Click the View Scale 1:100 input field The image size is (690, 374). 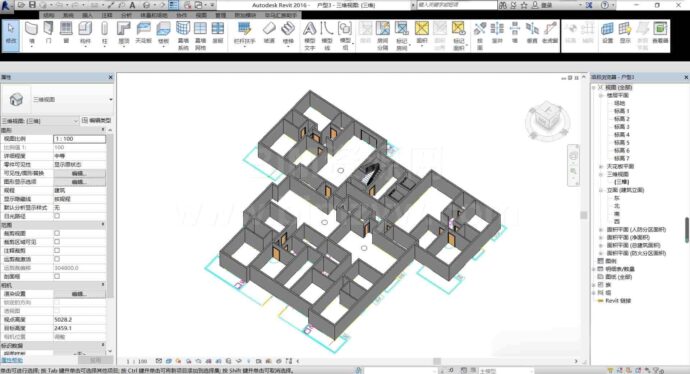(79, 139)
